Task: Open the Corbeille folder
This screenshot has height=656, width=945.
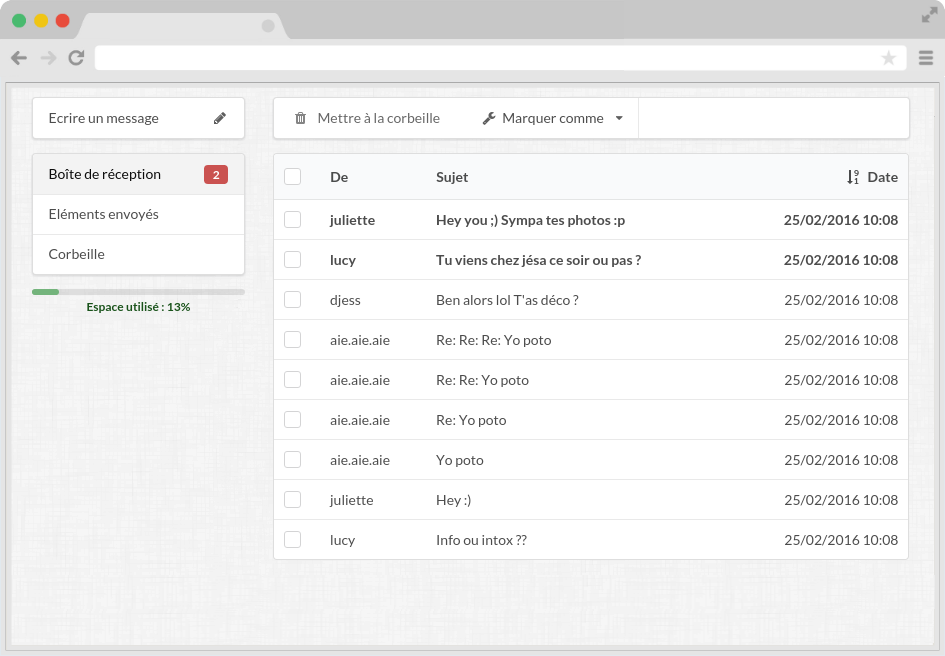Action: [x=138, y=254]
